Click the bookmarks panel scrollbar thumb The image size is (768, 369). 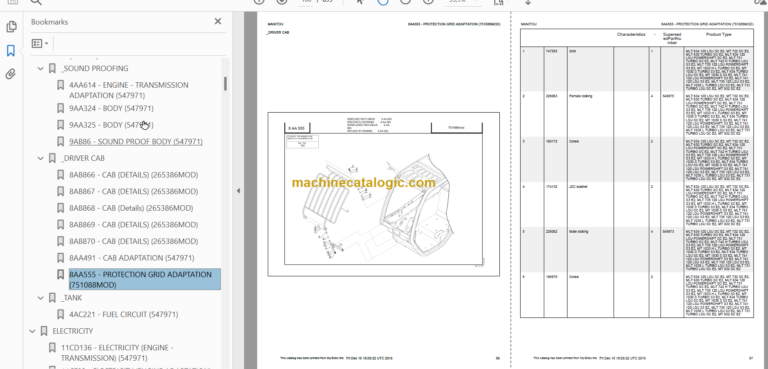click(225, 83)
